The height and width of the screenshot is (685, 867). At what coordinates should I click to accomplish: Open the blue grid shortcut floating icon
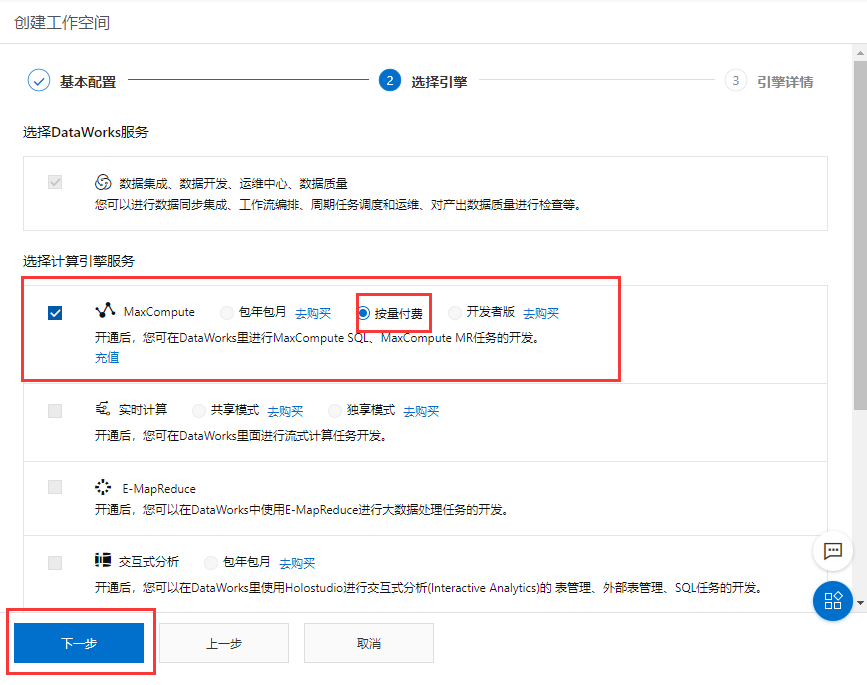coord(832,601)
